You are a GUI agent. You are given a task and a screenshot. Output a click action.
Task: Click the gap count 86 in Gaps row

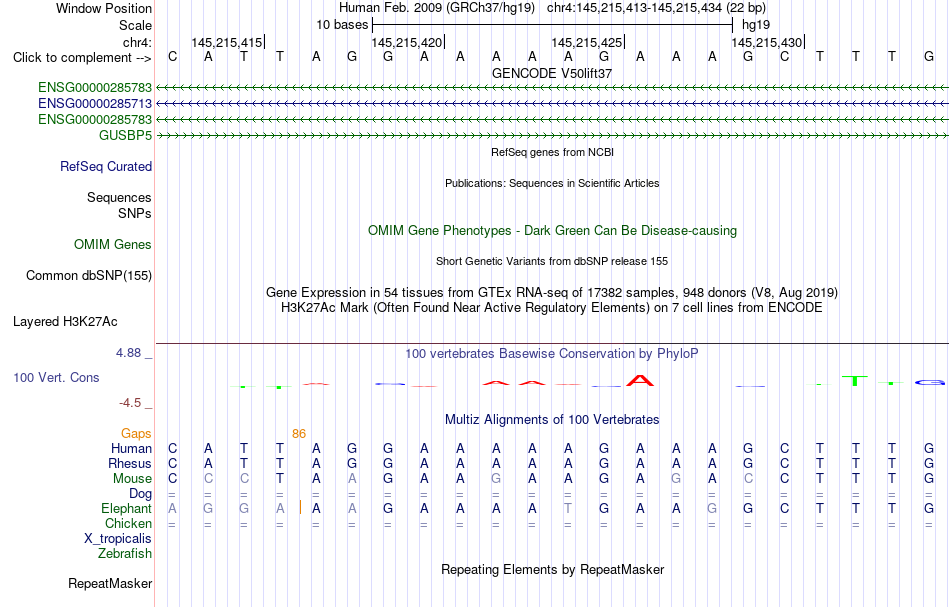click(x=299, y=434)
